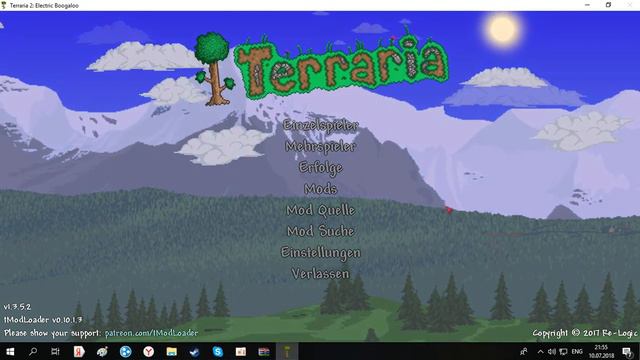640x360 pixels.
Task: Open Yandex Browser taskbar icon
Action: click(149, 351)
